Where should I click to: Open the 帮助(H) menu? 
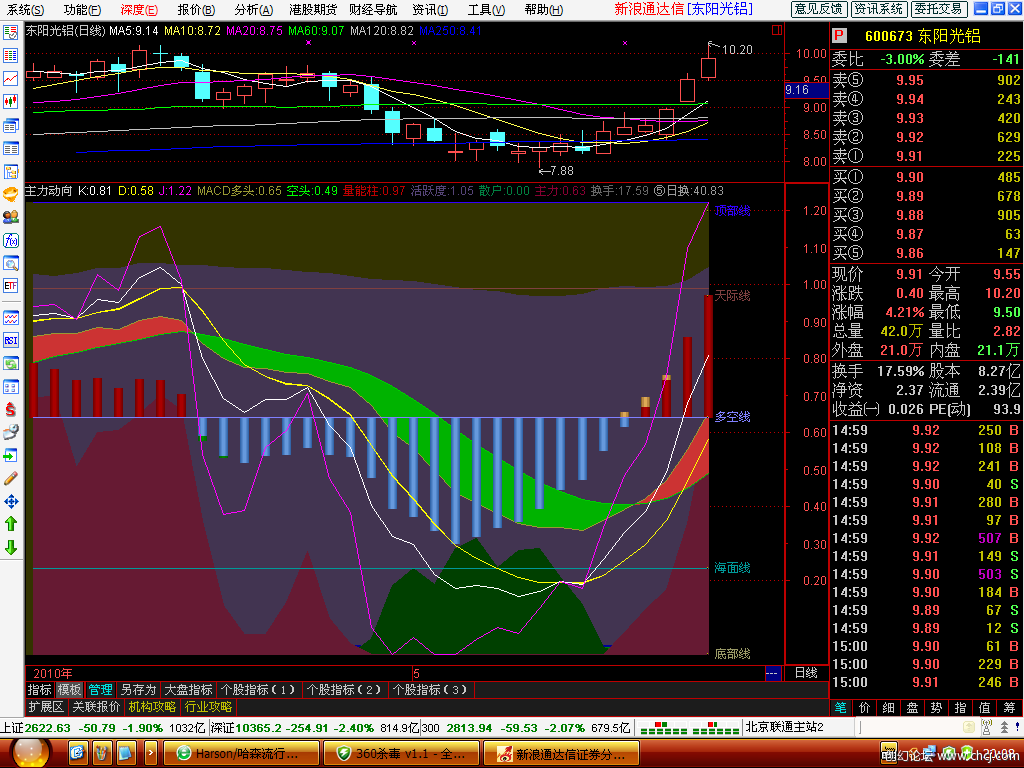[543, 9]
